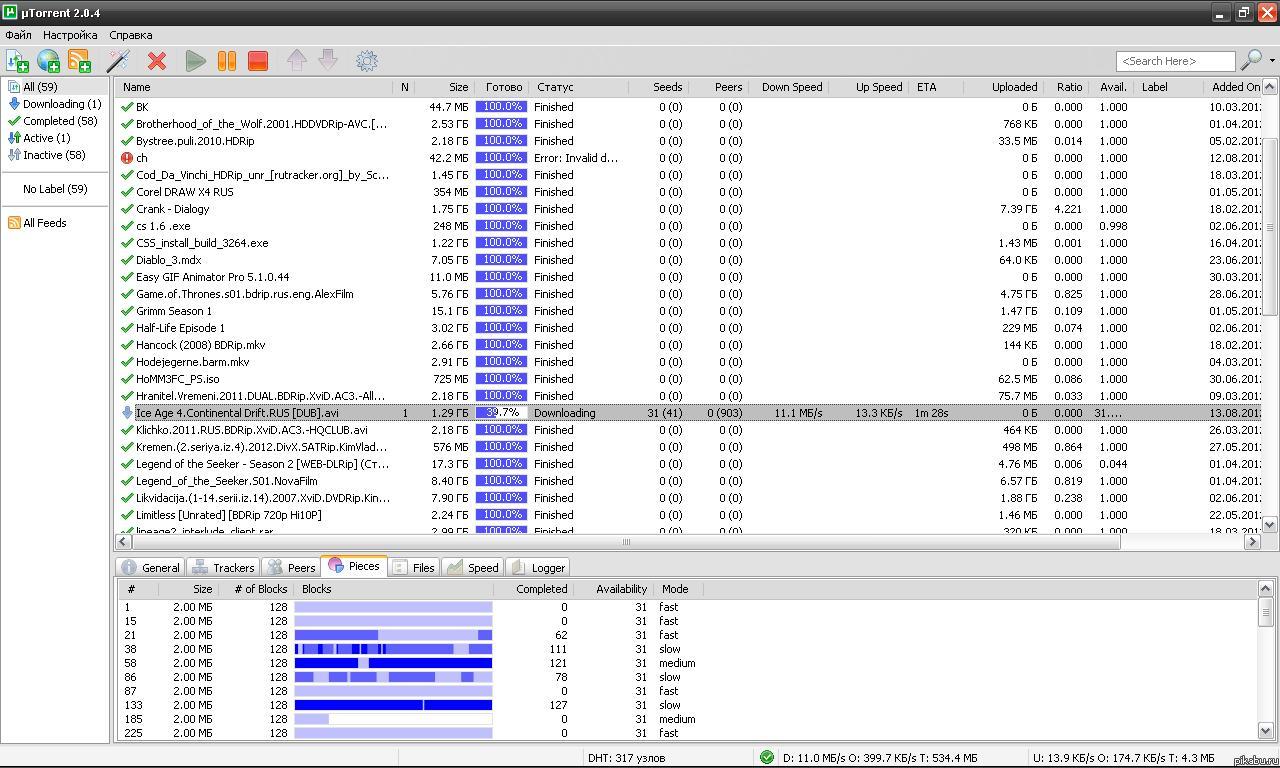1280x768 pixels.
Task: Open the Файл menu
Action: pyautogui.click(x=18, y=35)
